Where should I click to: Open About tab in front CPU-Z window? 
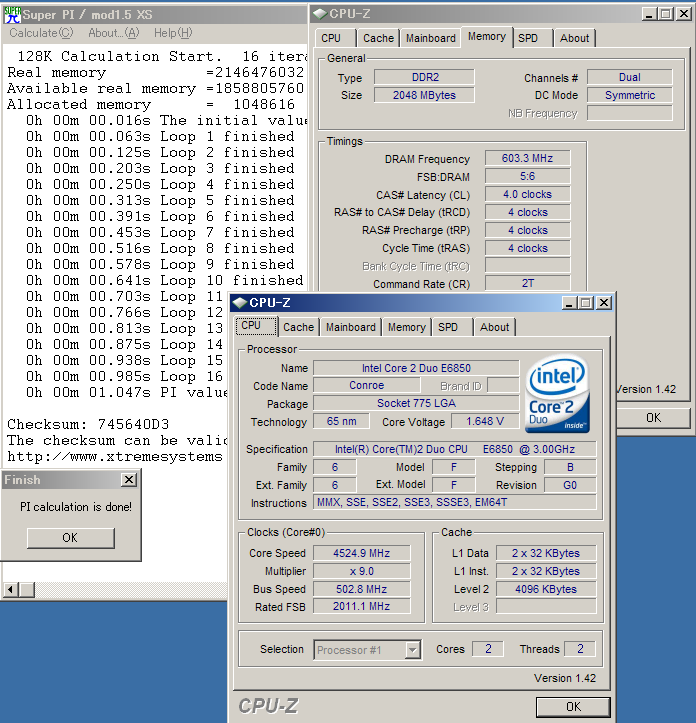[494, 327]
